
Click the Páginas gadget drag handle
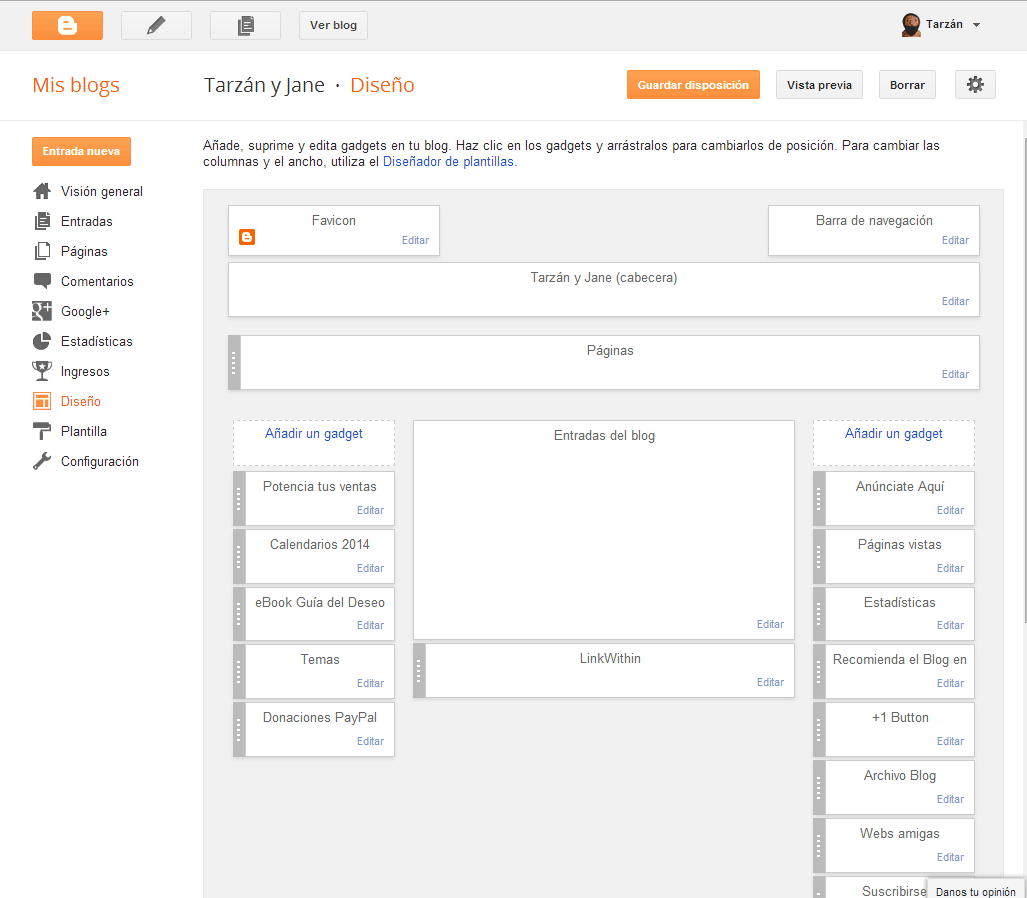point(235,362)
